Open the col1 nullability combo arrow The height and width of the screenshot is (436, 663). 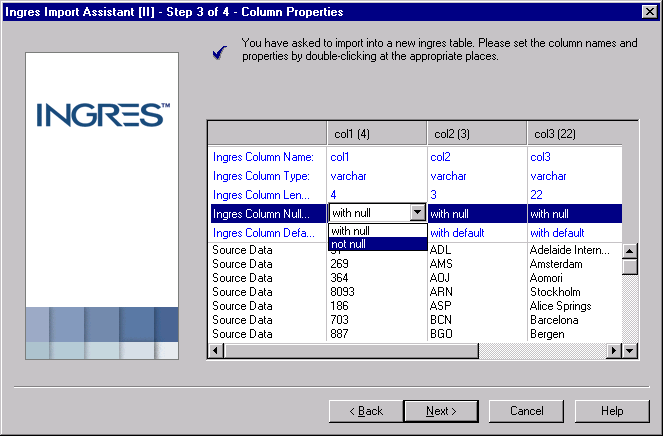(417, 213)
